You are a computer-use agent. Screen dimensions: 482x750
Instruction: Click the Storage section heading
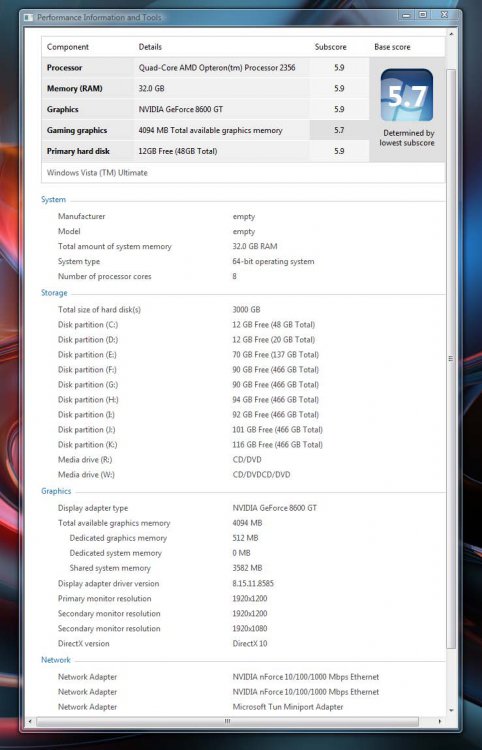(x=54, y=293)
